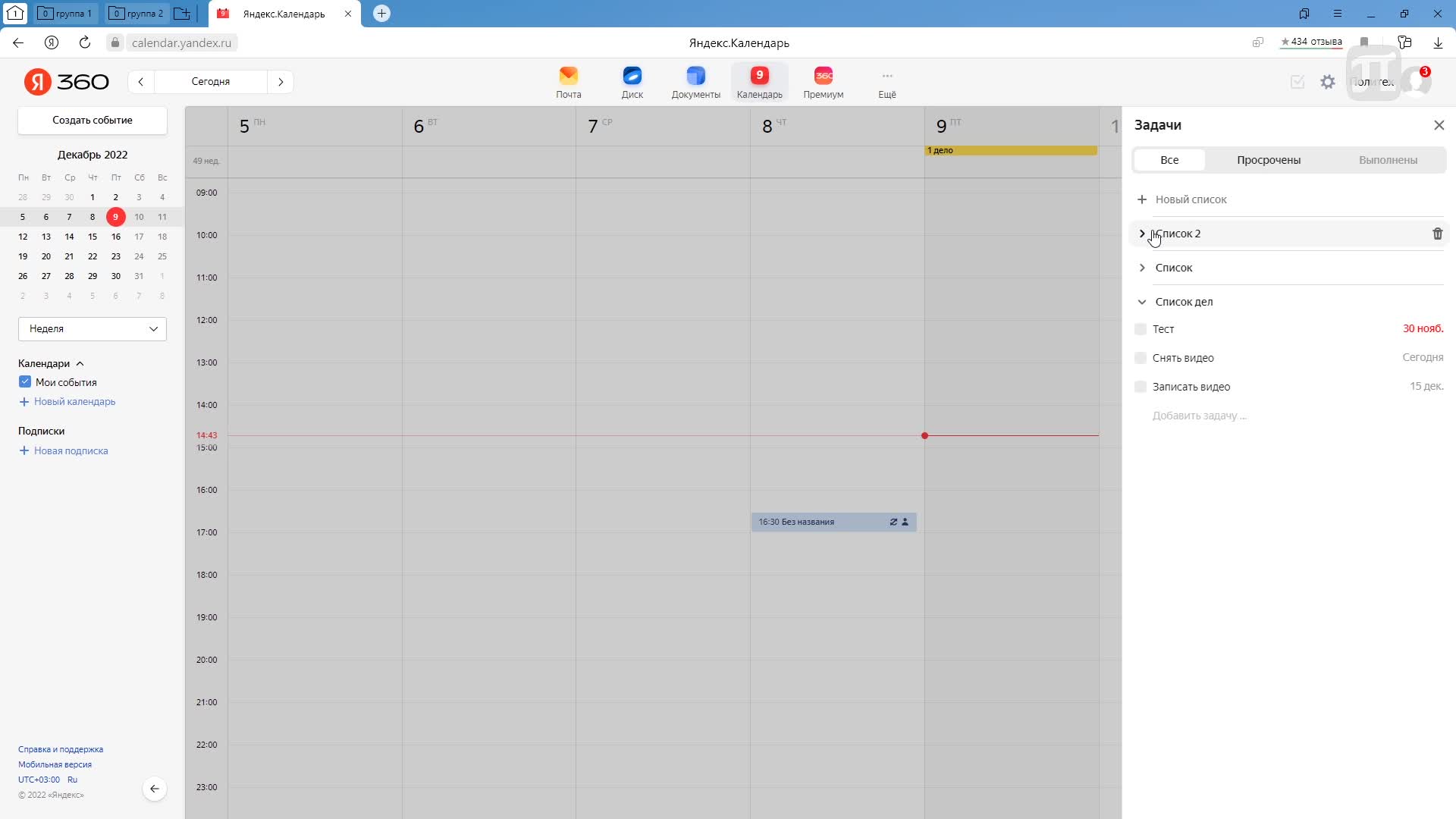Go back in browser history
This screenshot has width=1456, height=819.
[18, 42]
